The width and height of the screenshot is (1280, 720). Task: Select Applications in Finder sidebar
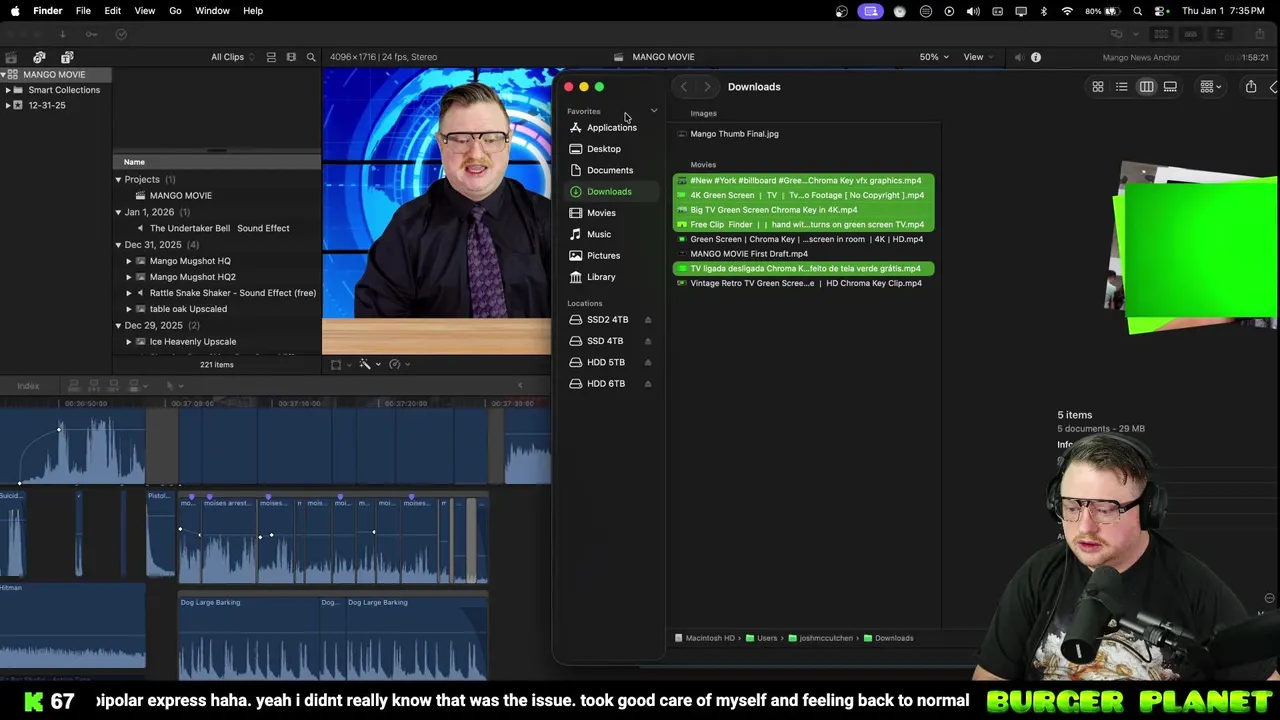[612, 128]
